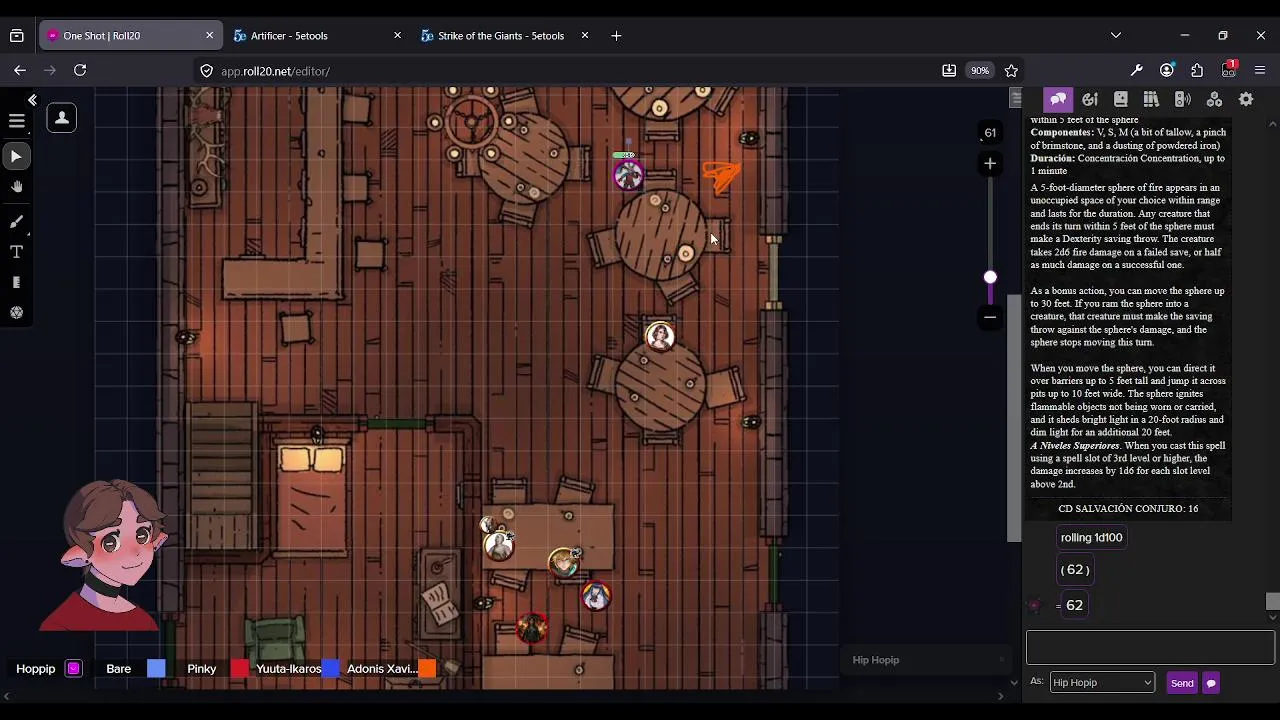Open the dice rolling tool
The width and height of the screenshot is (1280, 720).
click(x=16, y=313)
